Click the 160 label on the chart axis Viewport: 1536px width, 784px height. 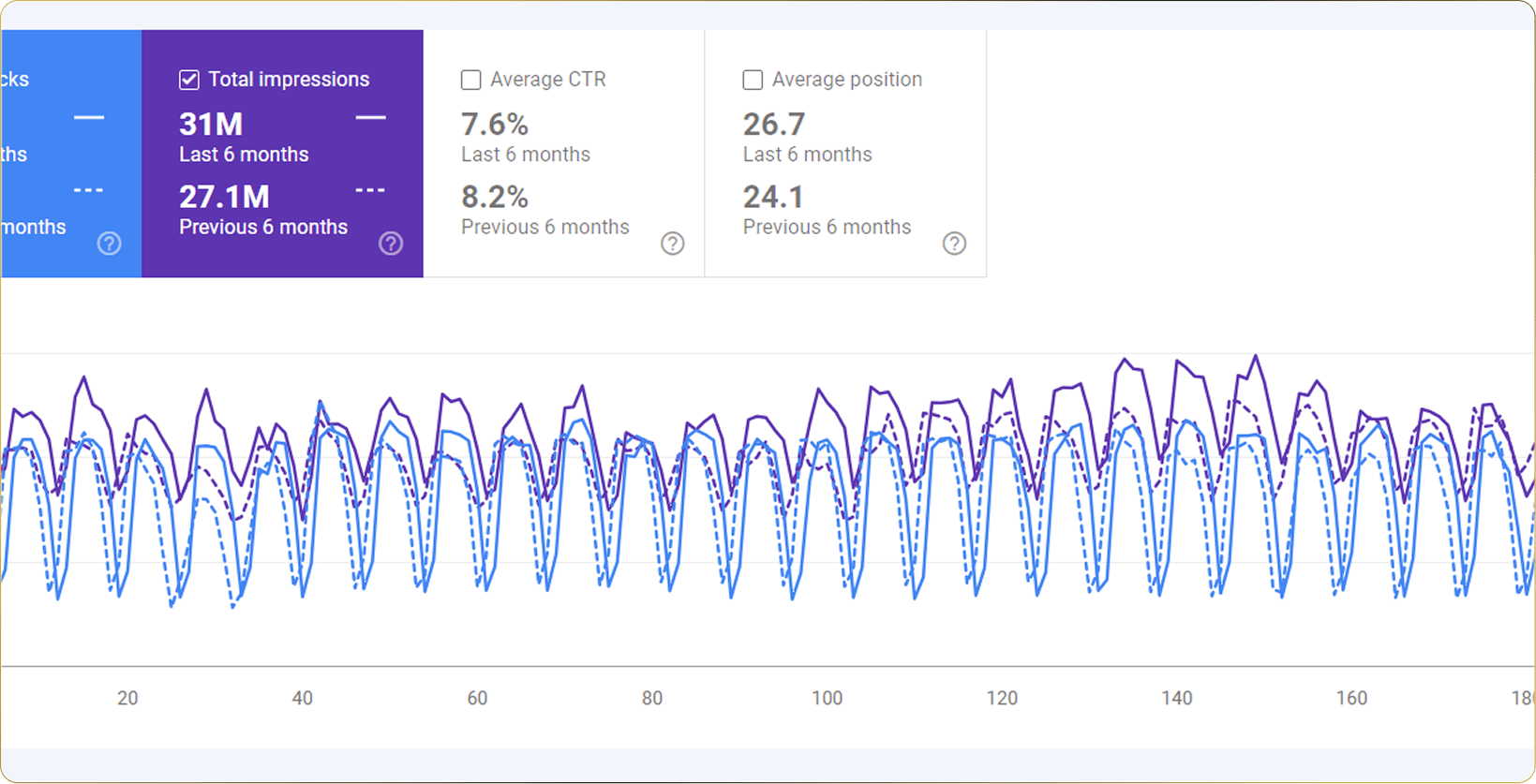(1351, 698)
